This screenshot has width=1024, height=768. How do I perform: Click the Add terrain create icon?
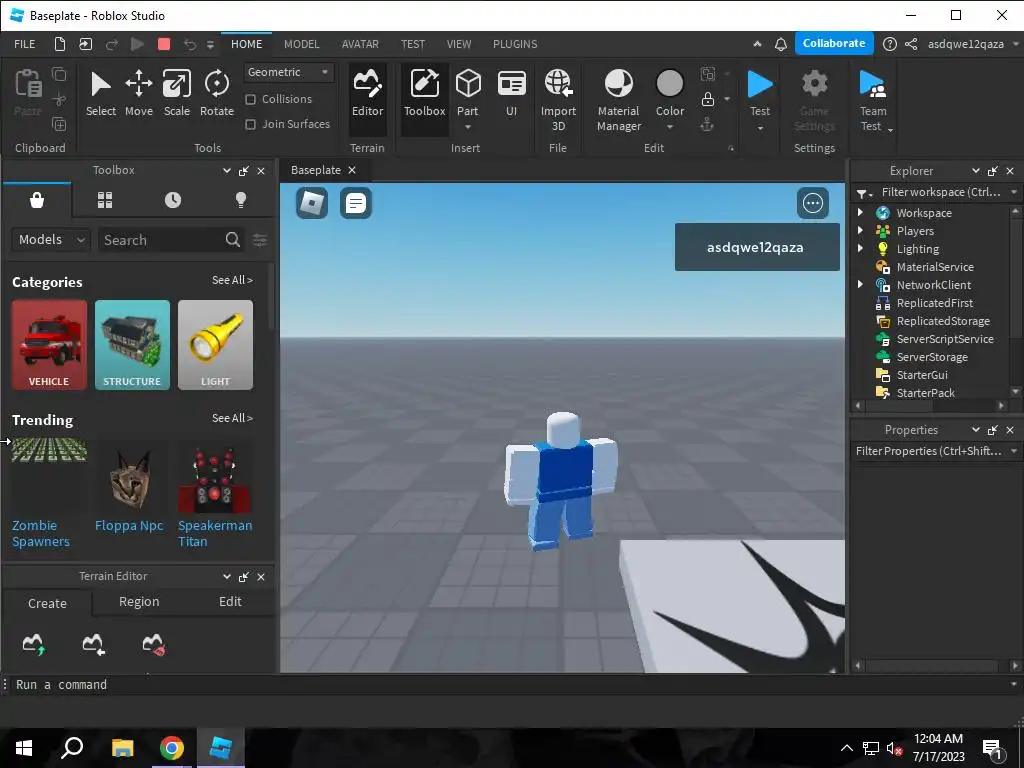(x=33, y=644)
